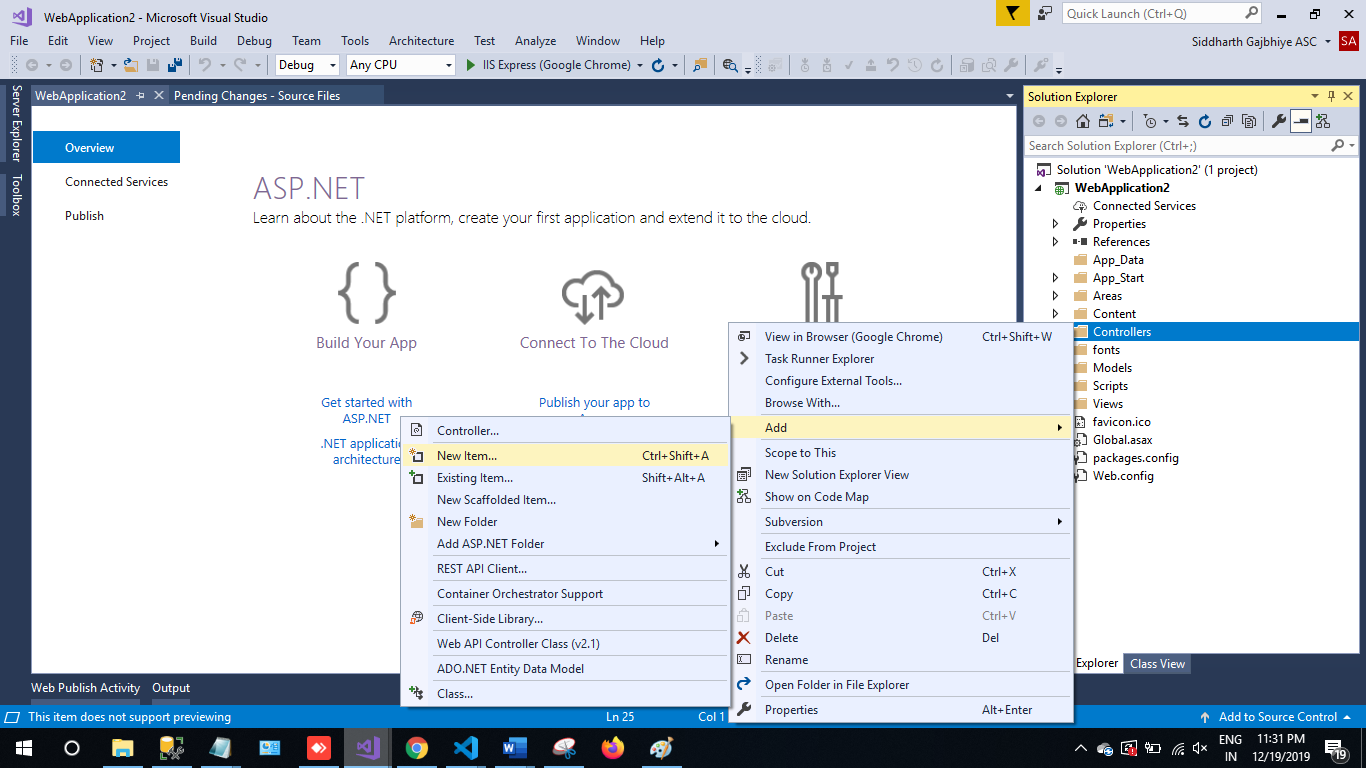This screenshot has height=768, width=1366.
Task: Click Sync with Active Document icon
Action: (x=1183, y=121)
